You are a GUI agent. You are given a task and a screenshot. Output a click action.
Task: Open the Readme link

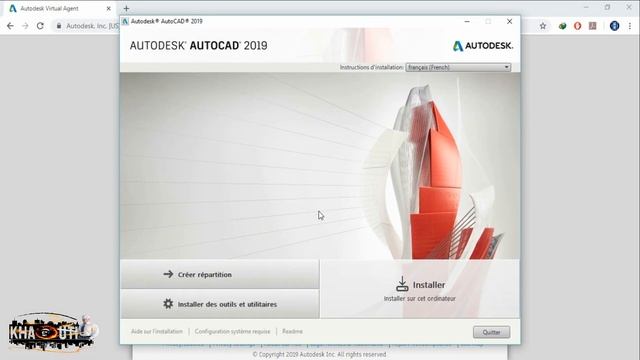tap(292, 331)
